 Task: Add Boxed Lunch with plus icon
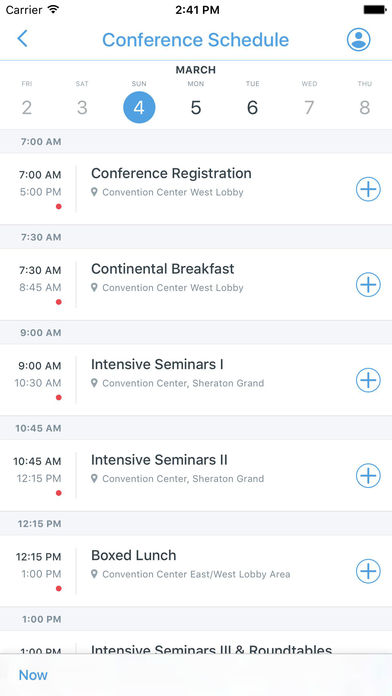[368, 571]
